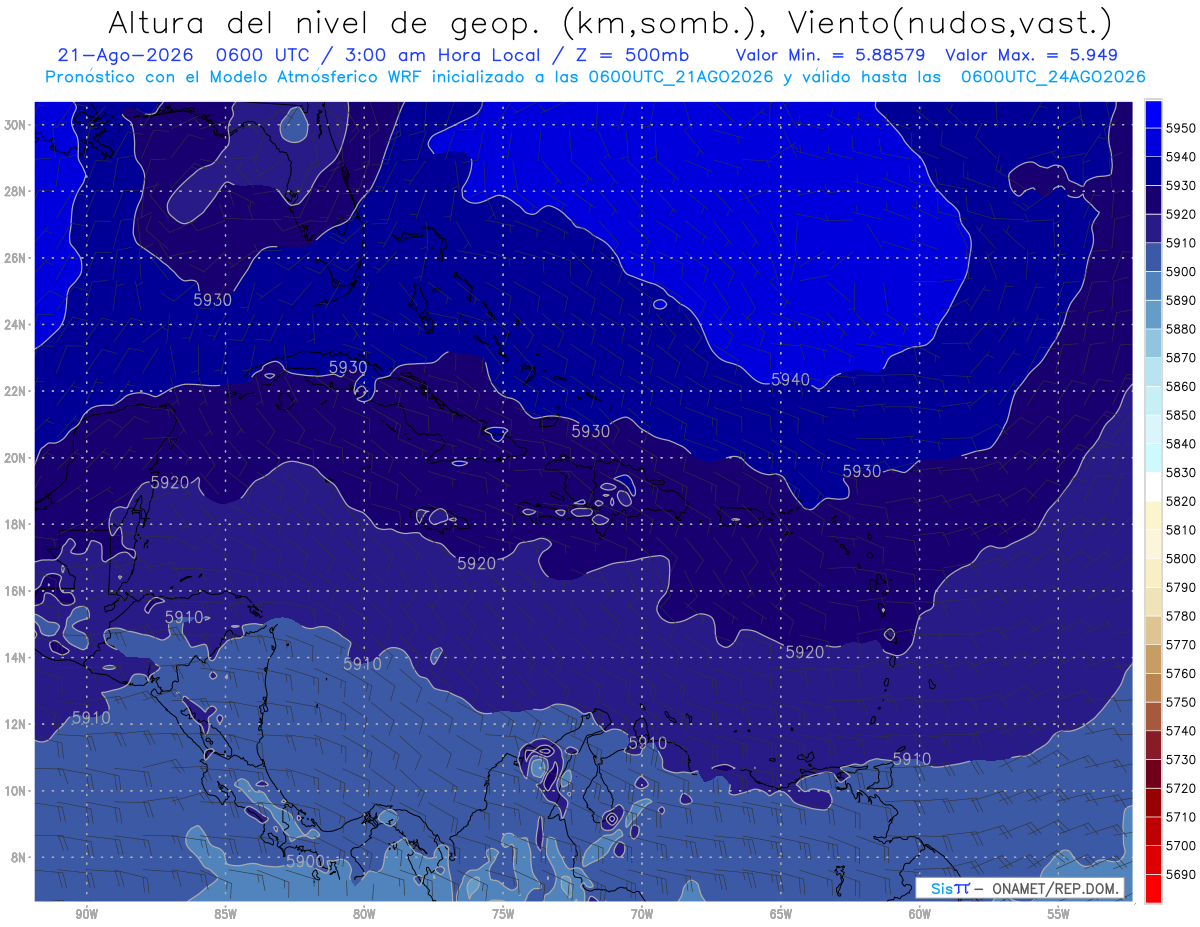Click the 90W longitude axis label
This screenshot has width=1200, height=927.
click(x=87, y=914)
